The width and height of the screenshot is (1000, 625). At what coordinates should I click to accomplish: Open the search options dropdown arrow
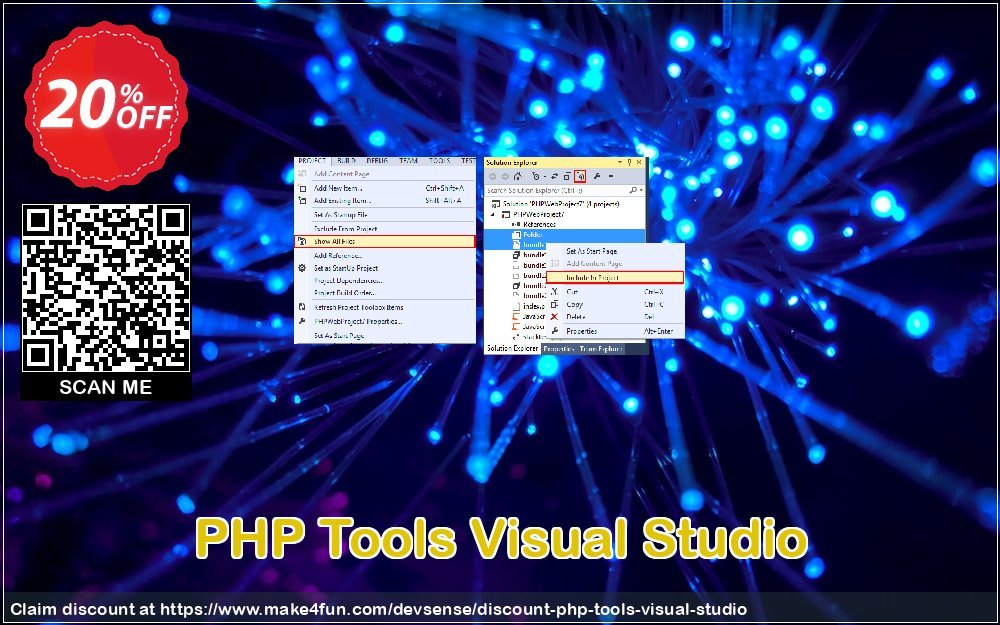pos(641,190)
